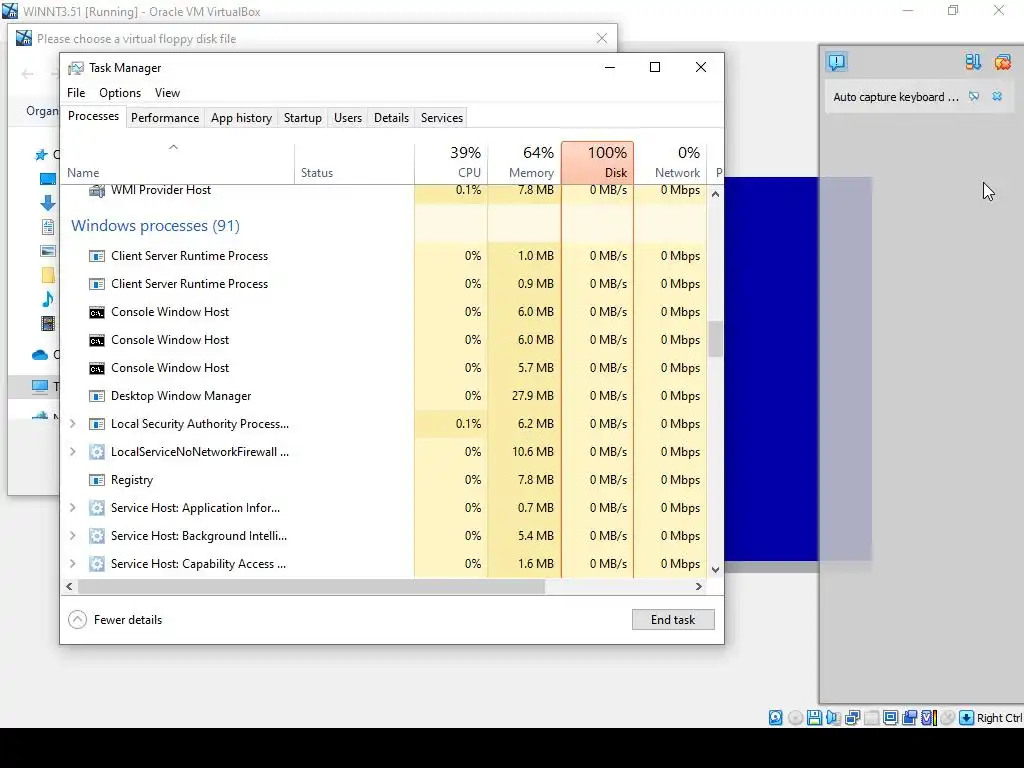Click the notification order toggle icon
Image resolution: width=1024 pixels, height=768 pixels.
(x=973, y=62)
